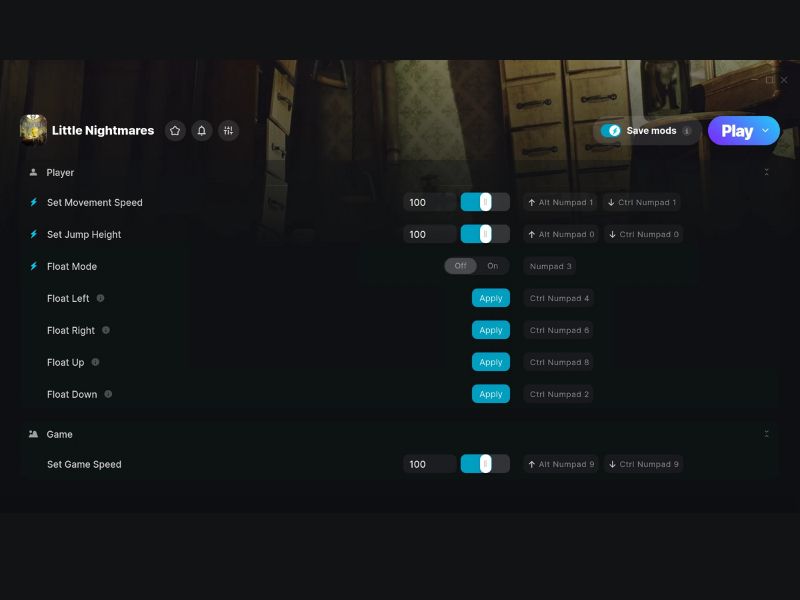800x600 pixels.
Task: Open the Play button dropdown arrow
Action: tap(765, 131)
